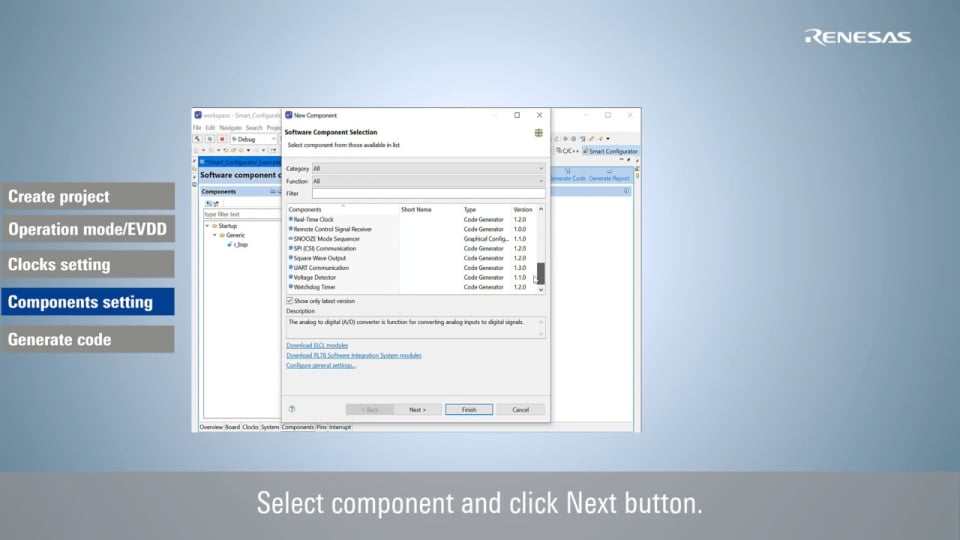Image resolution: width=960 pixels, height=540 pixels.
Task: Open the Function dropdown
Action: point(429,181)
